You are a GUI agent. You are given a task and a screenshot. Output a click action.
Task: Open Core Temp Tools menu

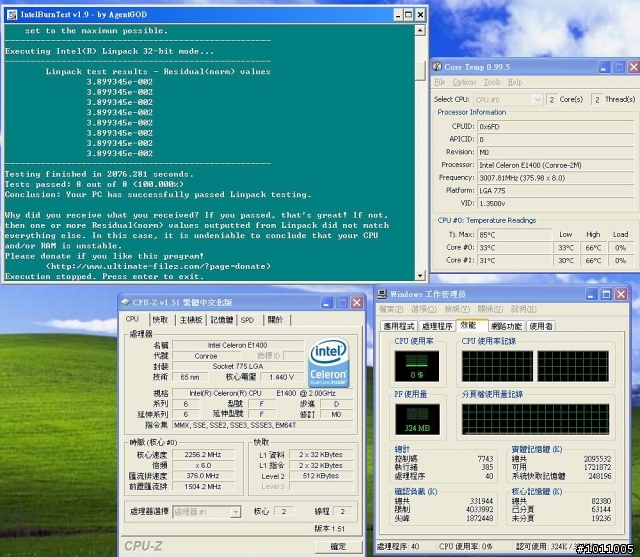tap(492, 82)
